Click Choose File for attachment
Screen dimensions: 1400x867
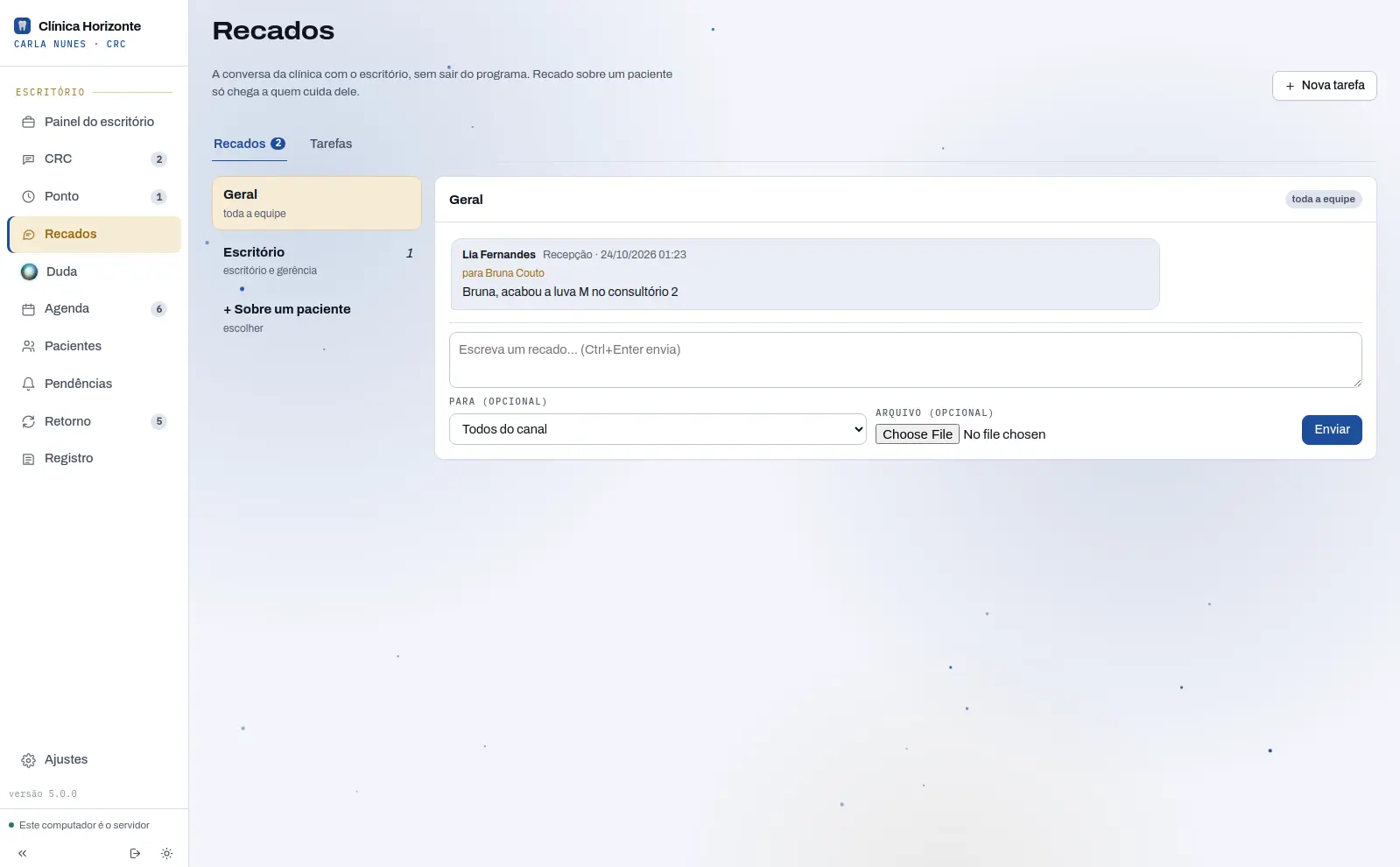(x=917, y=434)
